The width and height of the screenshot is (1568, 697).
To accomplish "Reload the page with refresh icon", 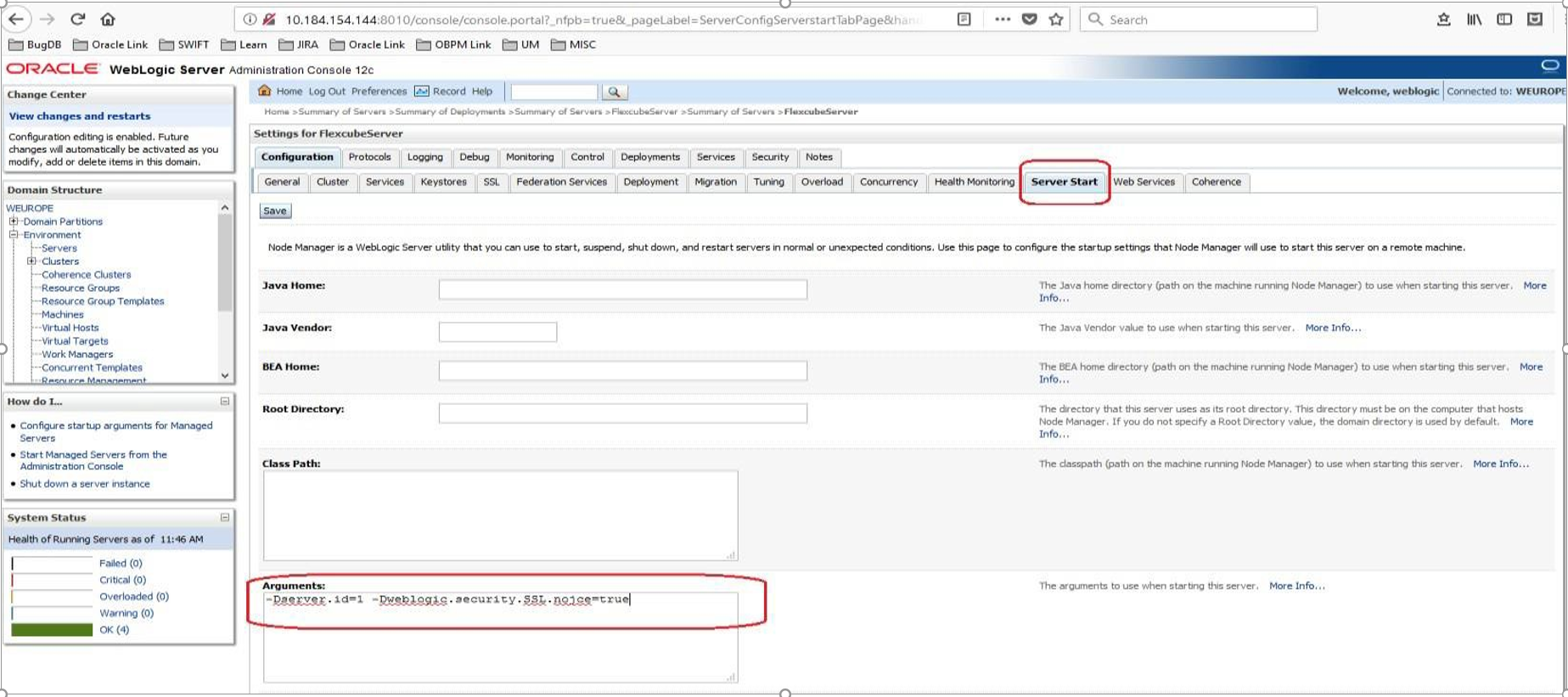I will 77,19.
